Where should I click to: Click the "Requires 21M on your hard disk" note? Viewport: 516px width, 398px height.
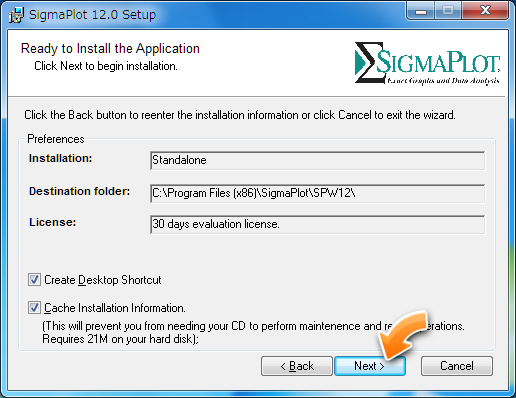coord(120,339)
